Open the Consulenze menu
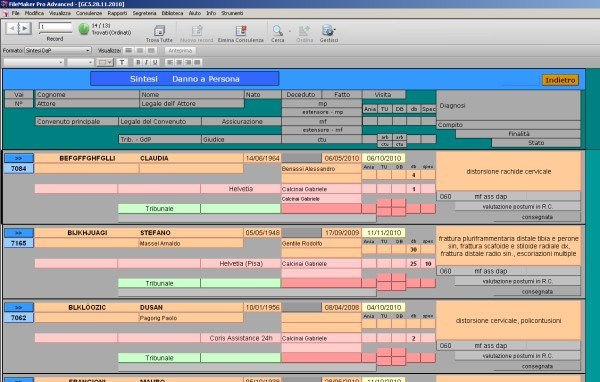 click(89, 13)
